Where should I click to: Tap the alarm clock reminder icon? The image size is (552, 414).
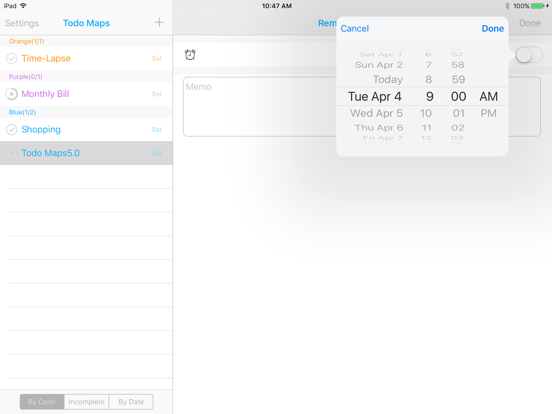coord(190,55)
